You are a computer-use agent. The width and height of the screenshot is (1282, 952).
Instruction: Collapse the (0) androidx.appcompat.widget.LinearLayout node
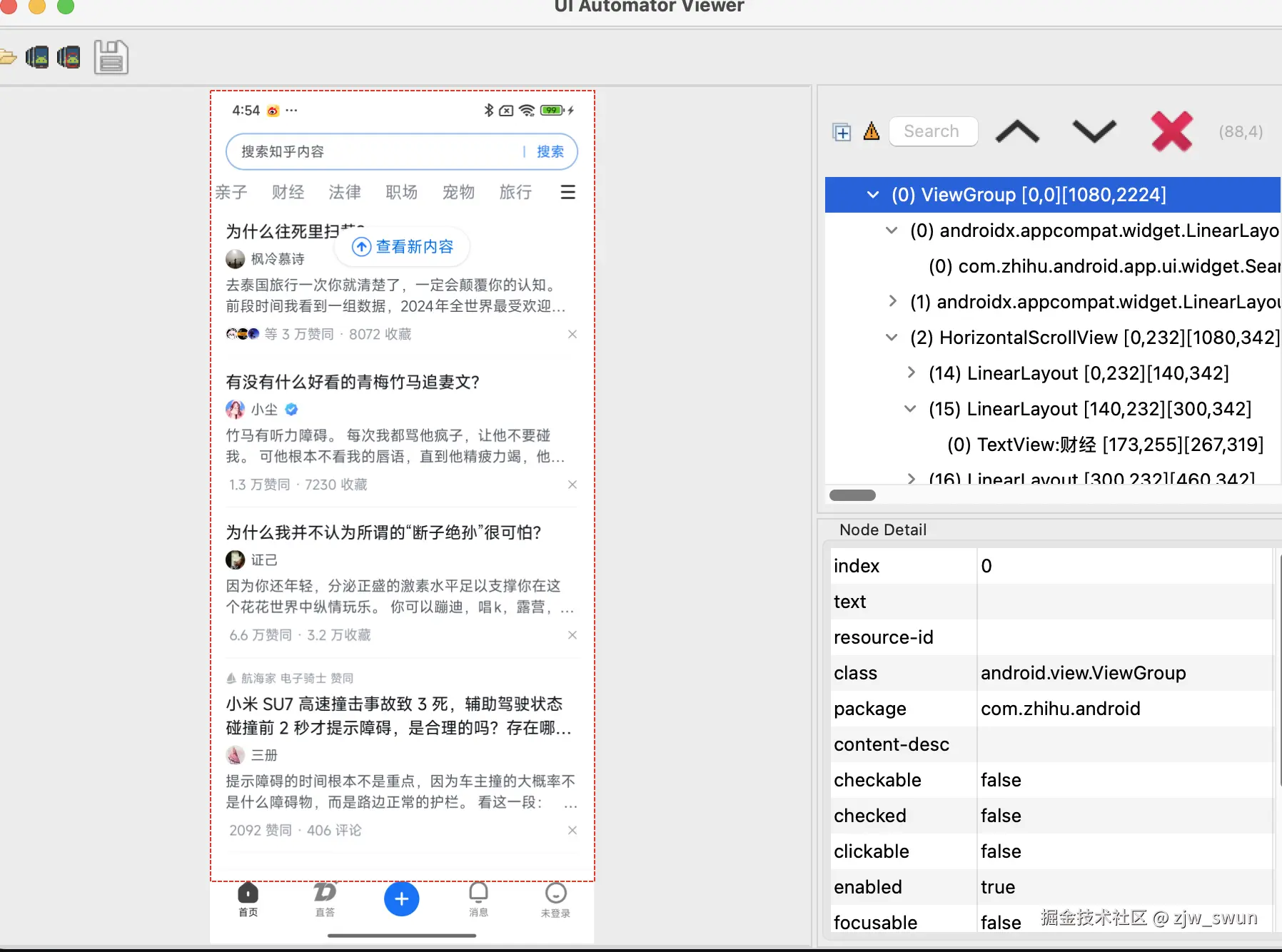[x=892, y=231]
